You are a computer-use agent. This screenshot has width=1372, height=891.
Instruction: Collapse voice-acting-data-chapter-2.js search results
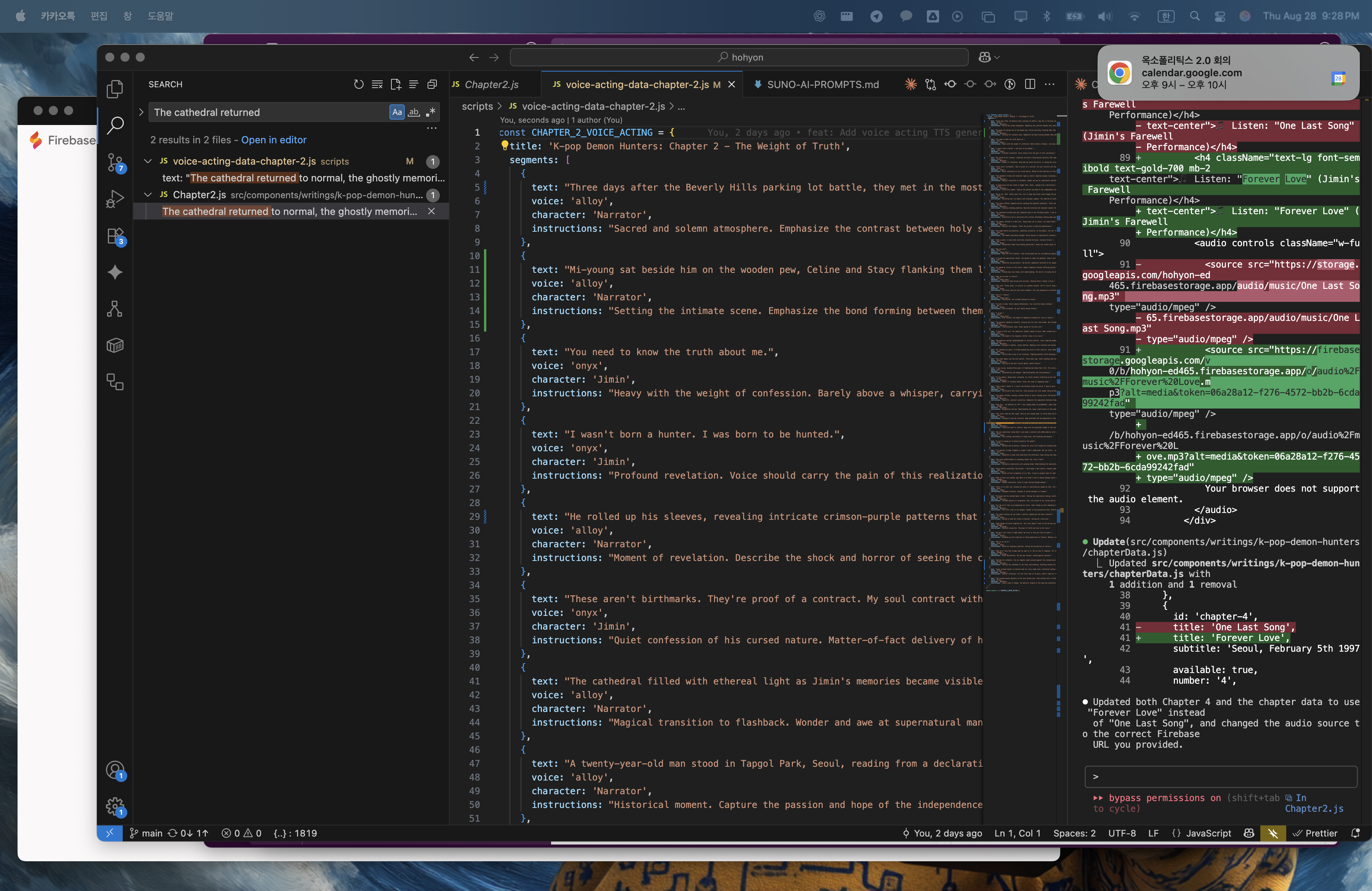coord(147,161)
